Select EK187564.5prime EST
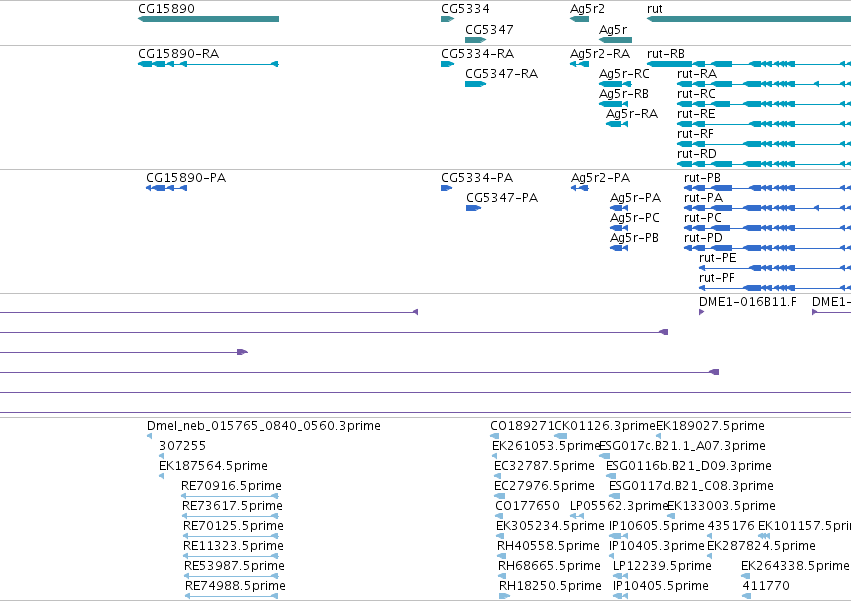The height and width of the screenshot is (601, 851). (161, 476)
